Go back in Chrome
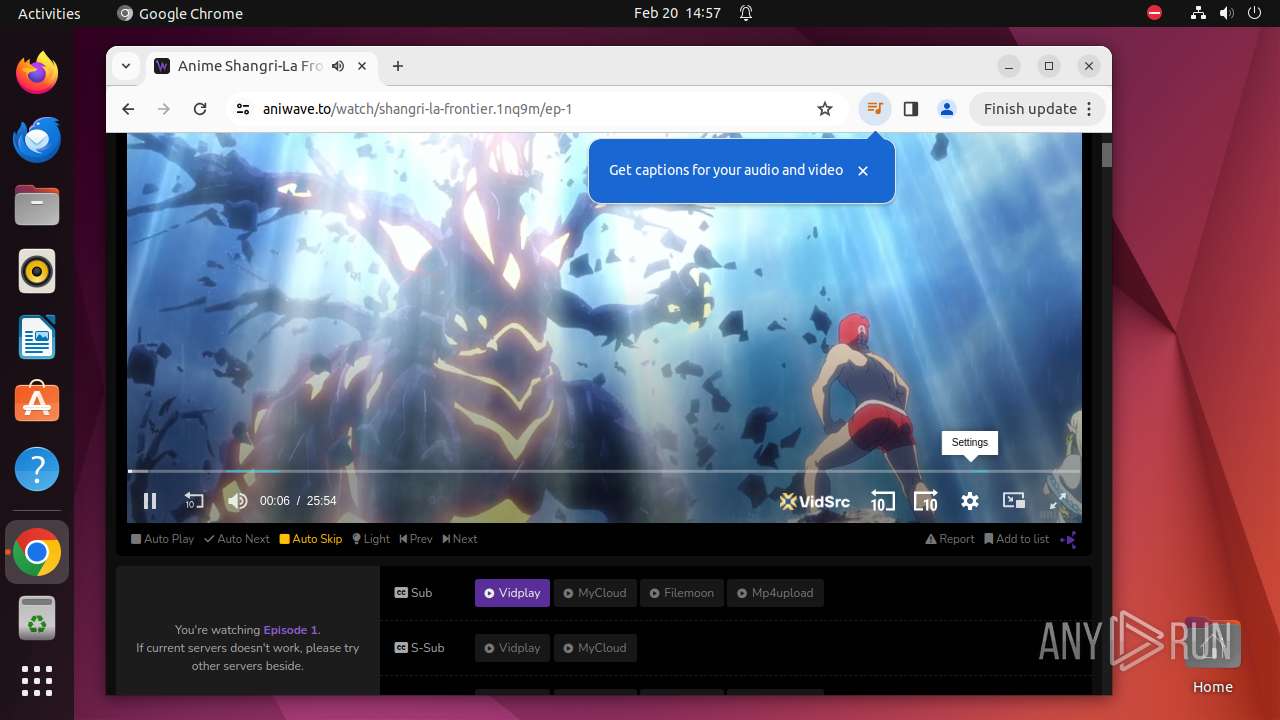The height and width of the screenshot is (720, 1280). click(128, 109)
